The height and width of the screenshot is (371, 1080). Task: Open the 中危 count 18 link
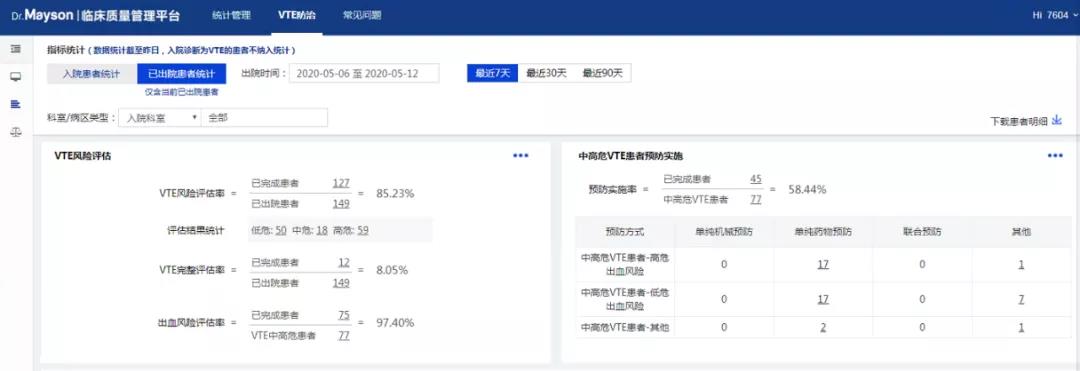(x=322, y=231)
